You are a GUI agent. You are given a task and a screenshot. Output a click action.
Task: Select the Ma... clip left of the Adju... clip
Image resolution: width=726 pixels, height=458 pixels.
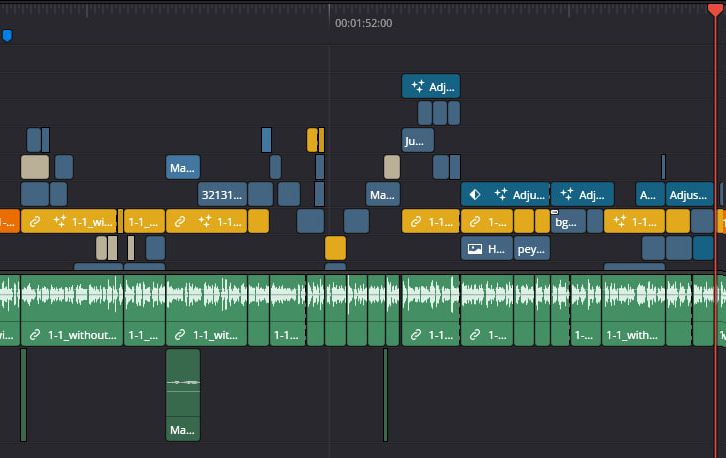click(x=382, y=194)
